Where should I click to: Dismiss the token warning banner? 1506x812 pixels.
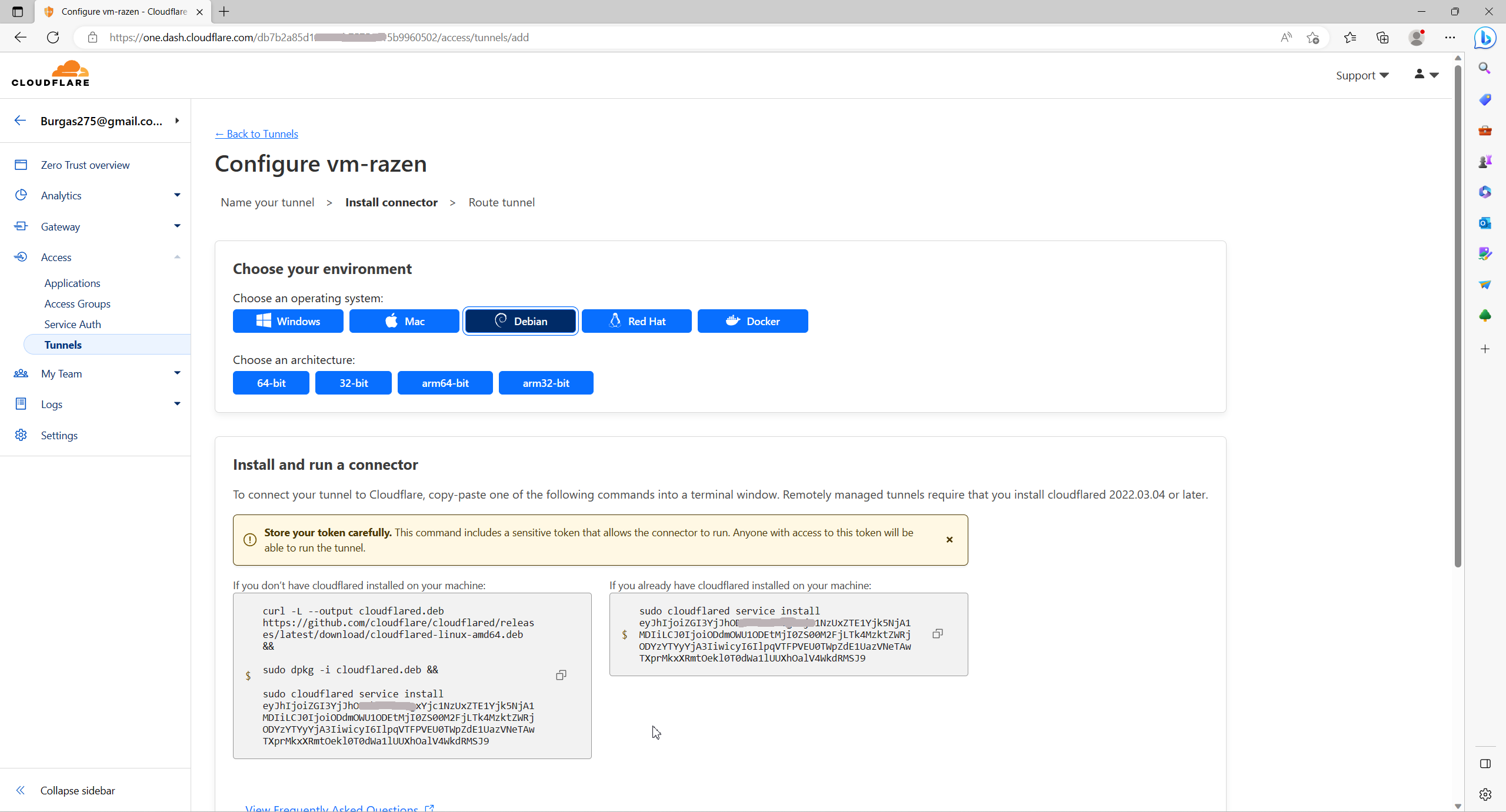pos(949,540)
